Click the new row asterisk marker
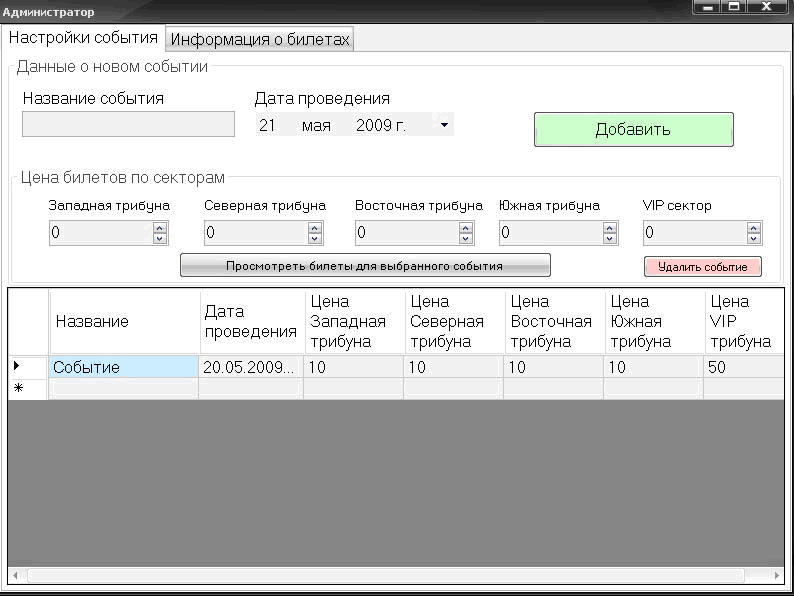794x596 pixels. (17, 388)
